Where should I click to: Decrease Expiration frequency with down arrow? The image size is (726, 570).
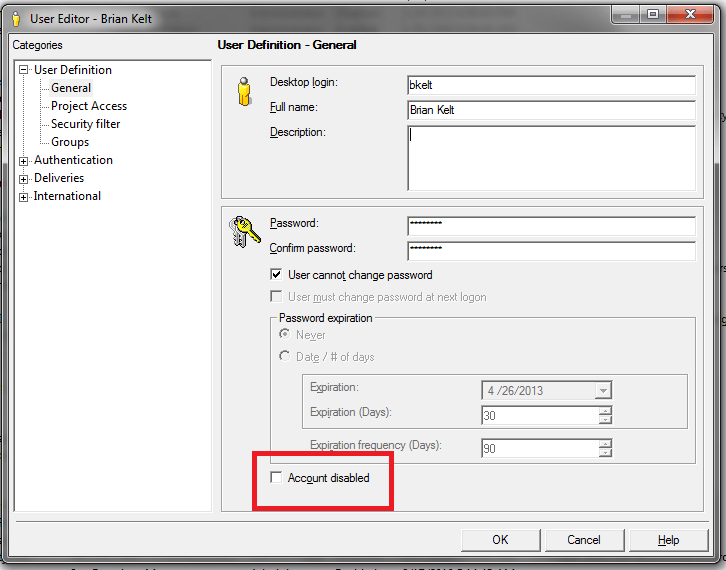click(605, 452)
